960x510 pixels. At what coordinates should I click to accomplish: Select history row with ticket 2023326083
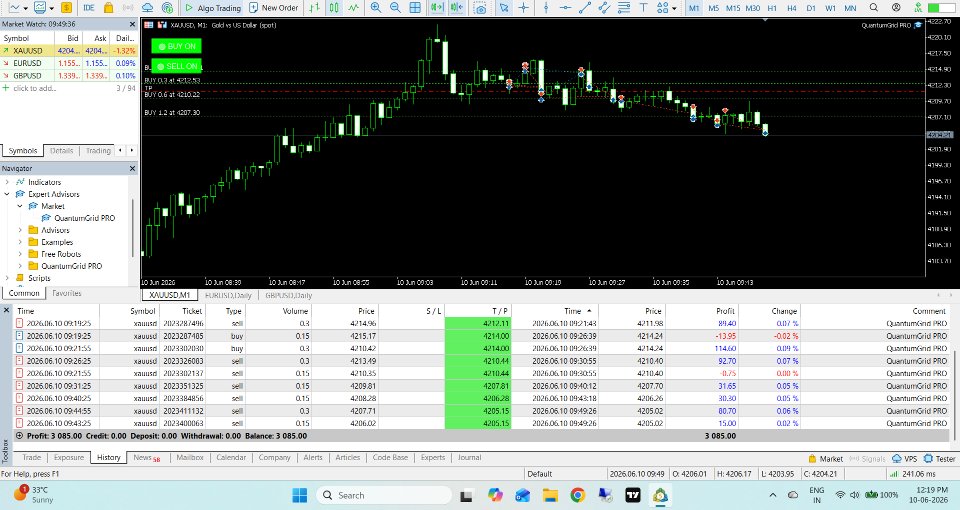coord(481,361)
